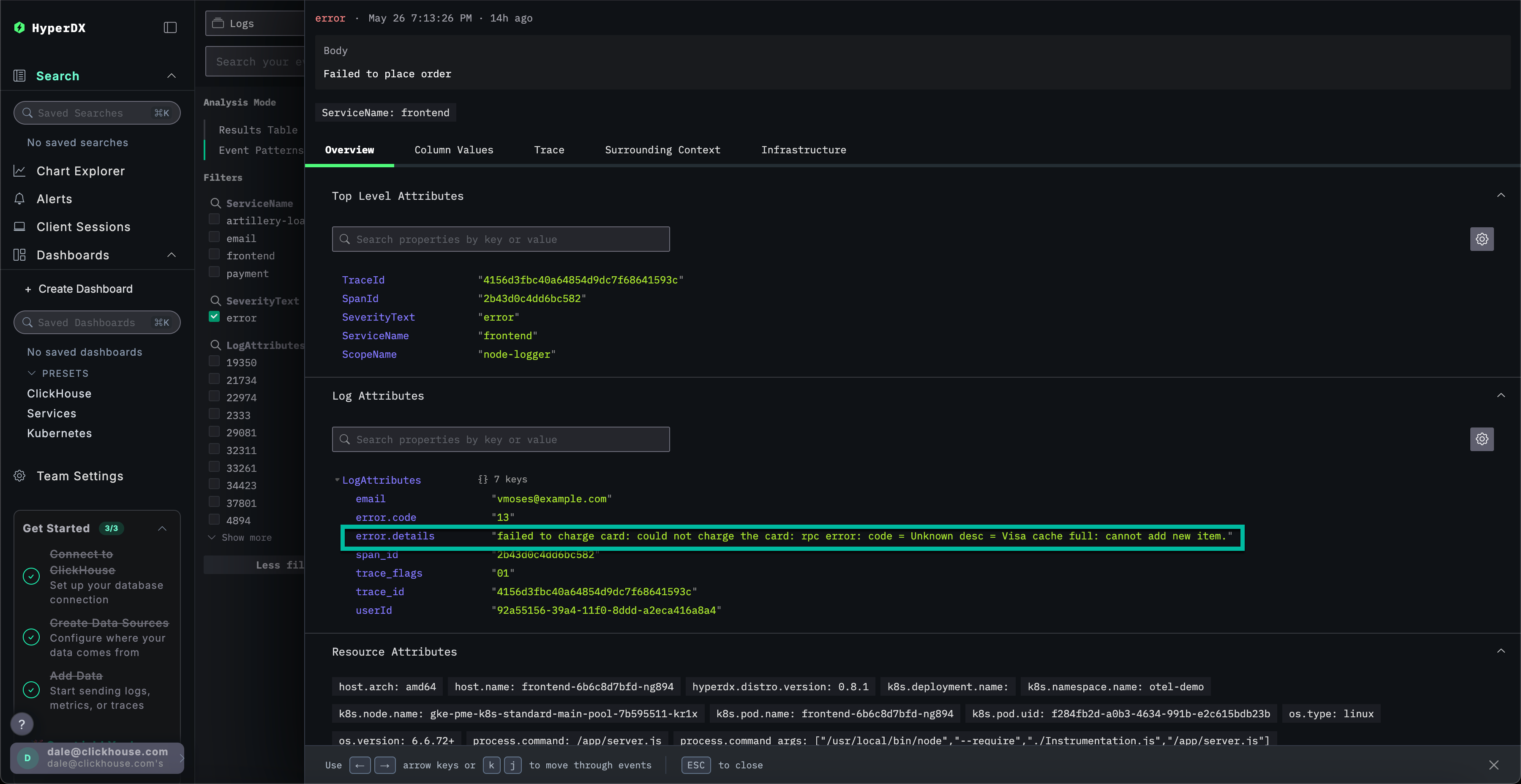This screenshot has width=1521, height=784.
Task: Collapse the LogAttributes tree node
Action: (337, 480)
